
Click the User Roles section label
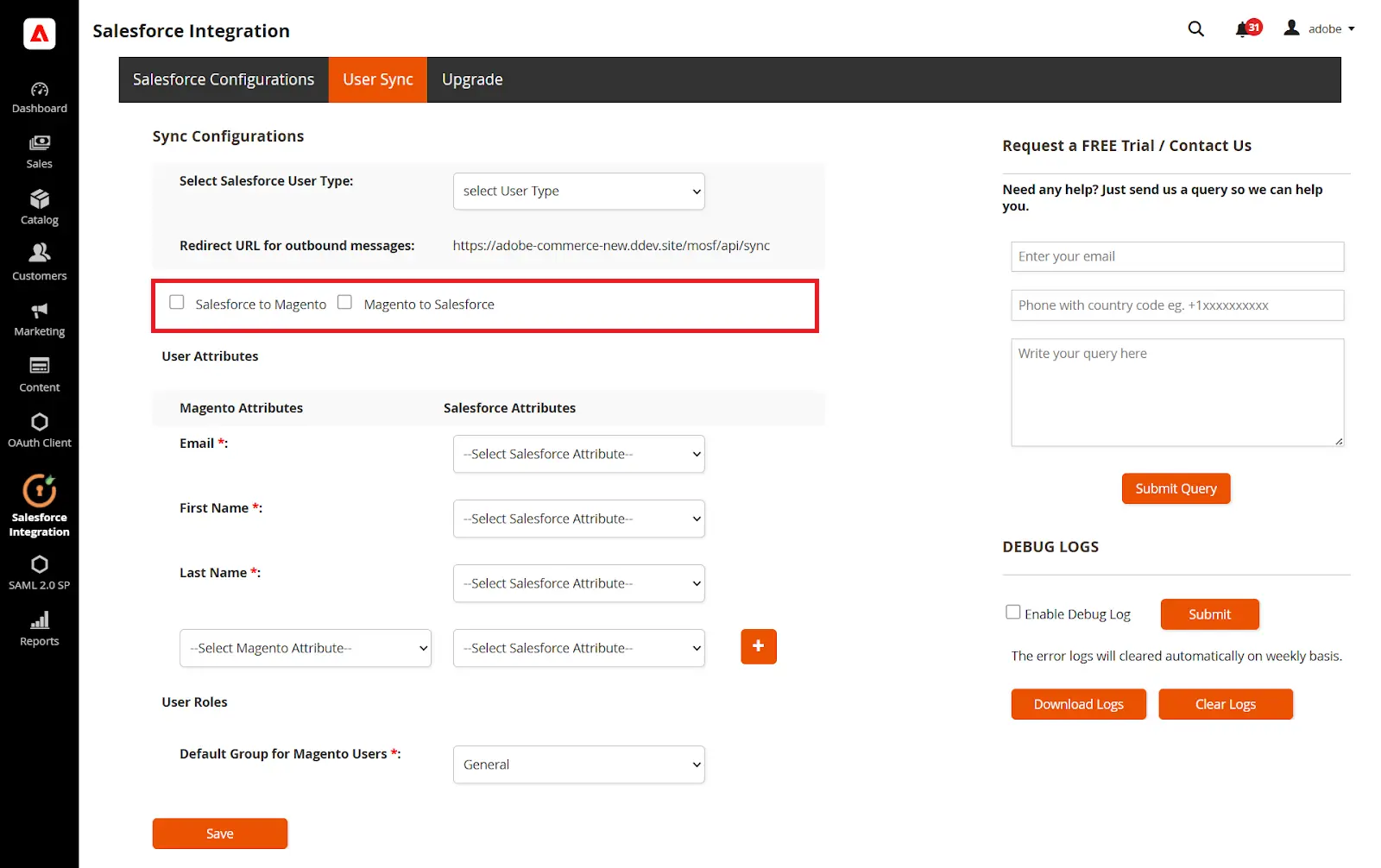tap(195, 702)
